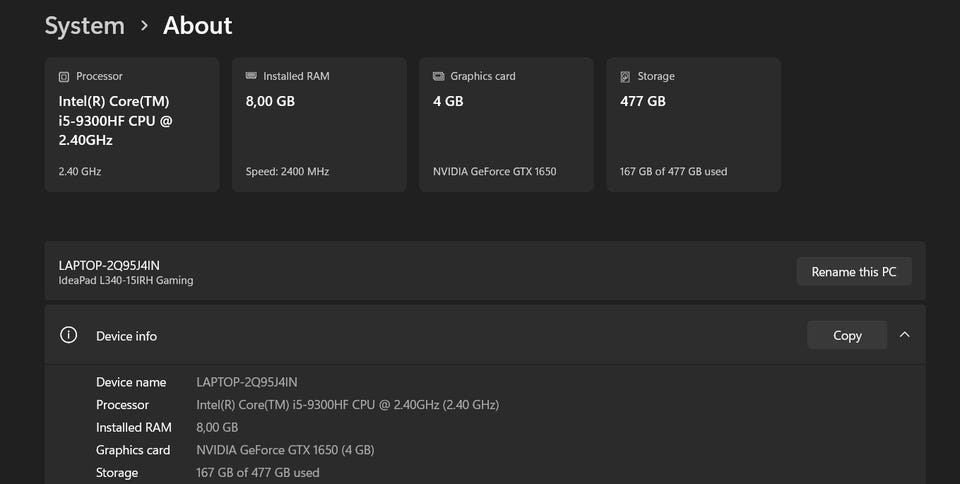Select 'NVIDIA GeForce GTX 1650' in card
Screen dimensions: 960x484
pyautogui.click(x=495, y=172)
